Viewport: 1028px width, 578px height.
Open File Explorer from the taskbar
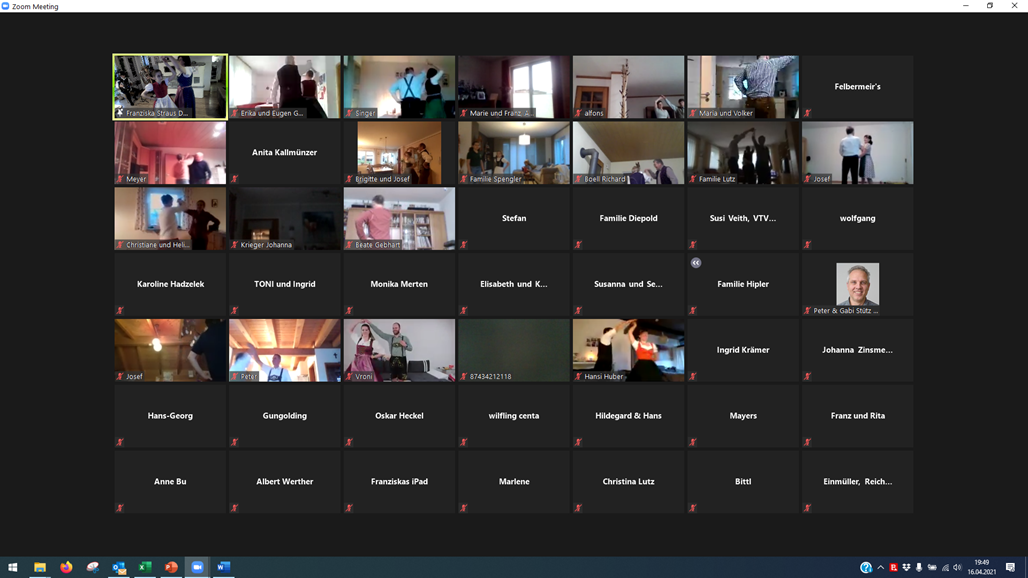(40, 567)
